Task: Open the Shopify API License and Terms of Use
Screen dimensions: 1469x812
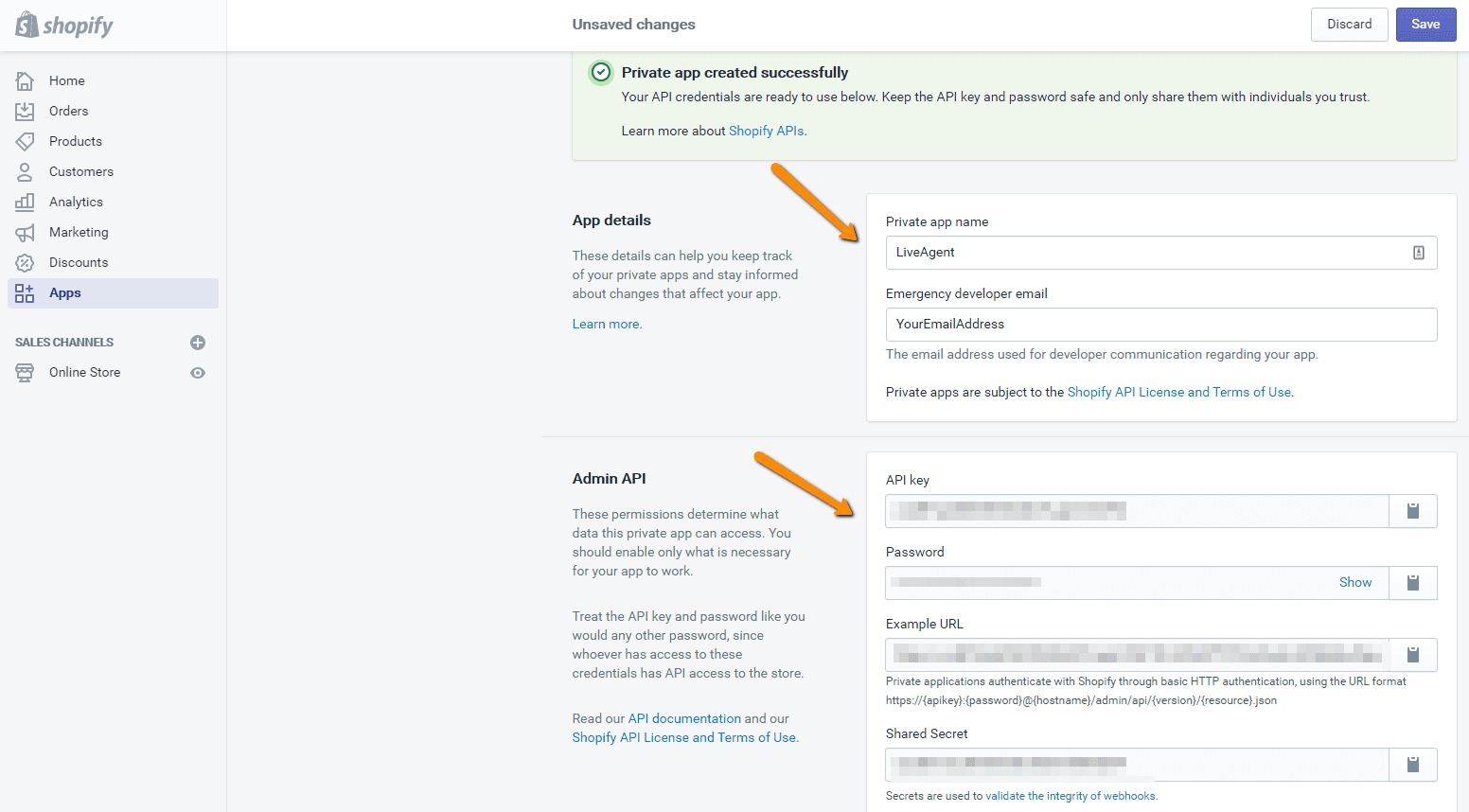Action: [x=1178, y=391]
